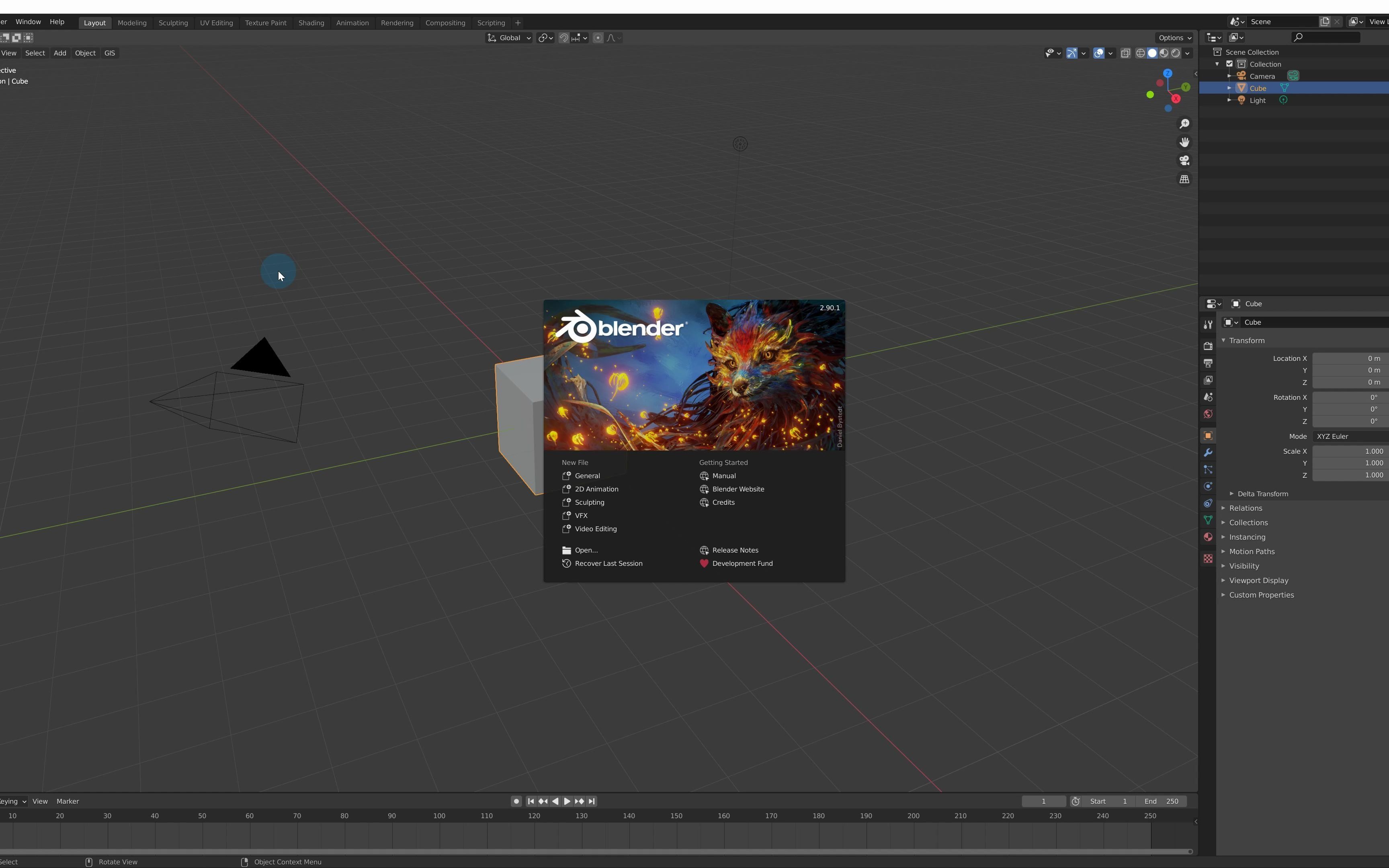Switch to Solid viewport shading

(1152, 53)
